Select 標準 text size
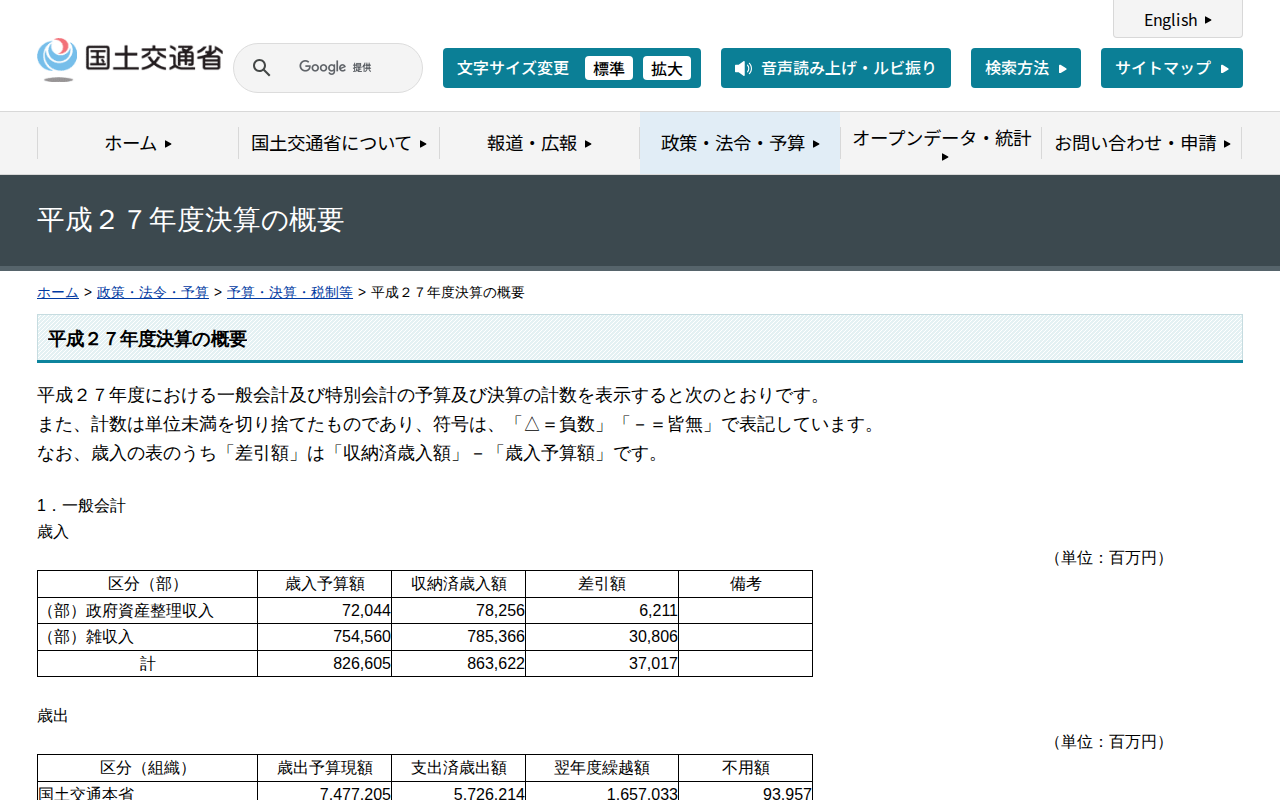The image size is (1280, 800). [609, 68]
